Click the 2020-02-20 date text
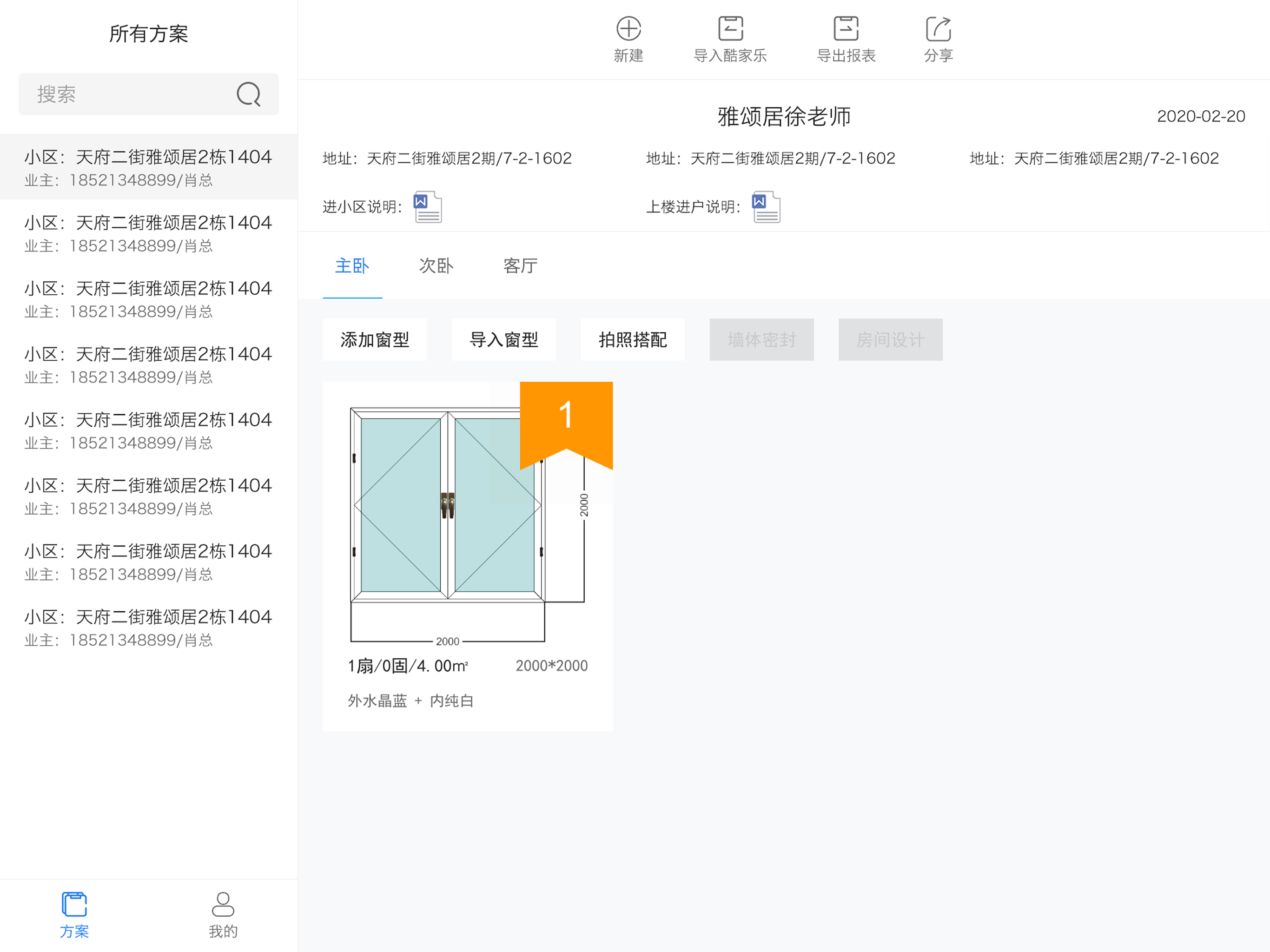This screenshot has height=952, width=1270. pos(1201,117)
